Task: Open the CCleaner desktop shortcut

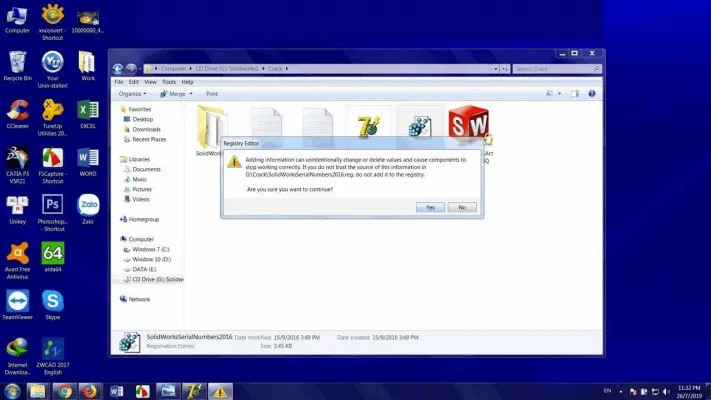Action: click(17, 111)
